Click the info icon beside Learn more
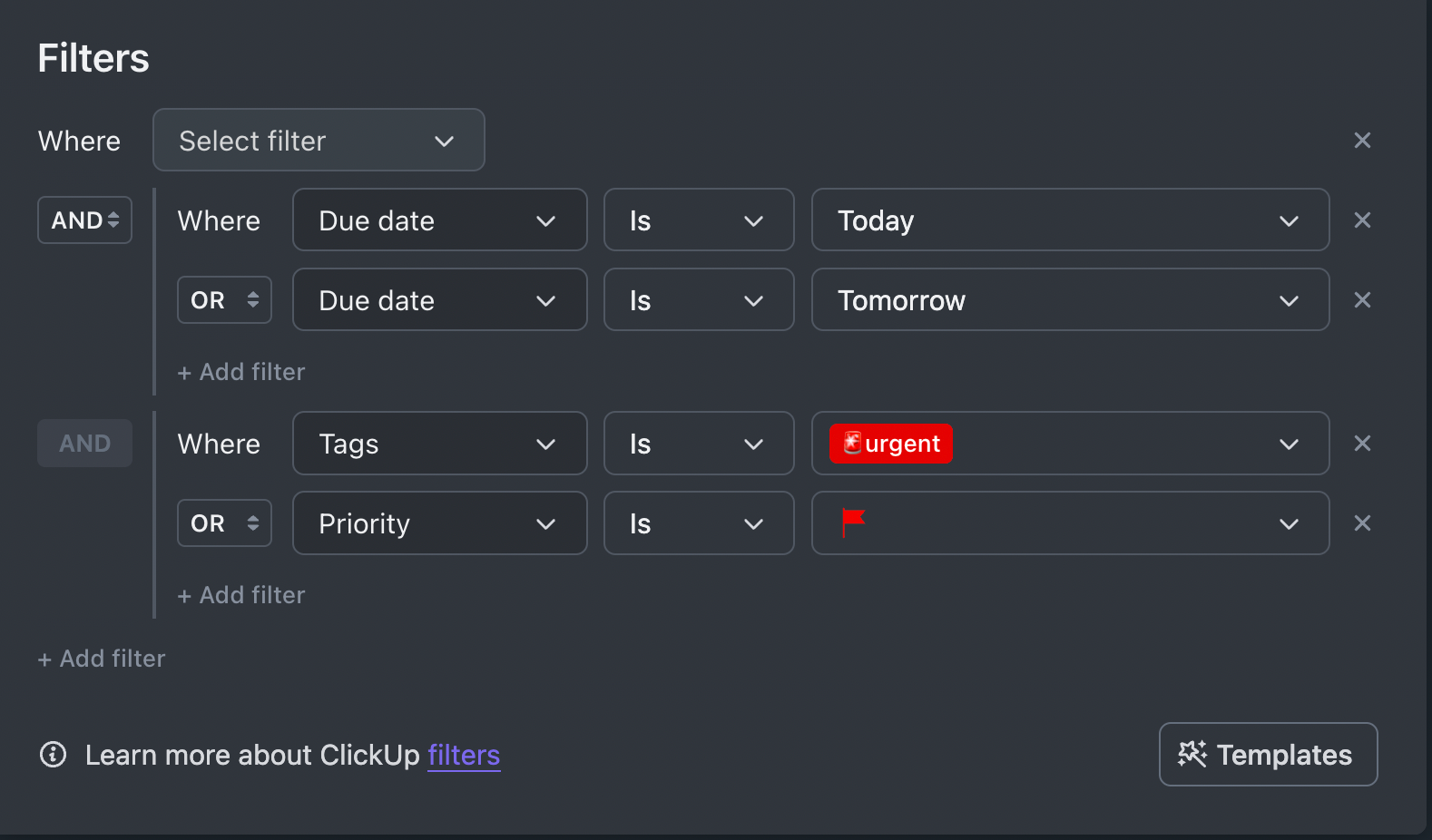 click(x=54, y=755)
